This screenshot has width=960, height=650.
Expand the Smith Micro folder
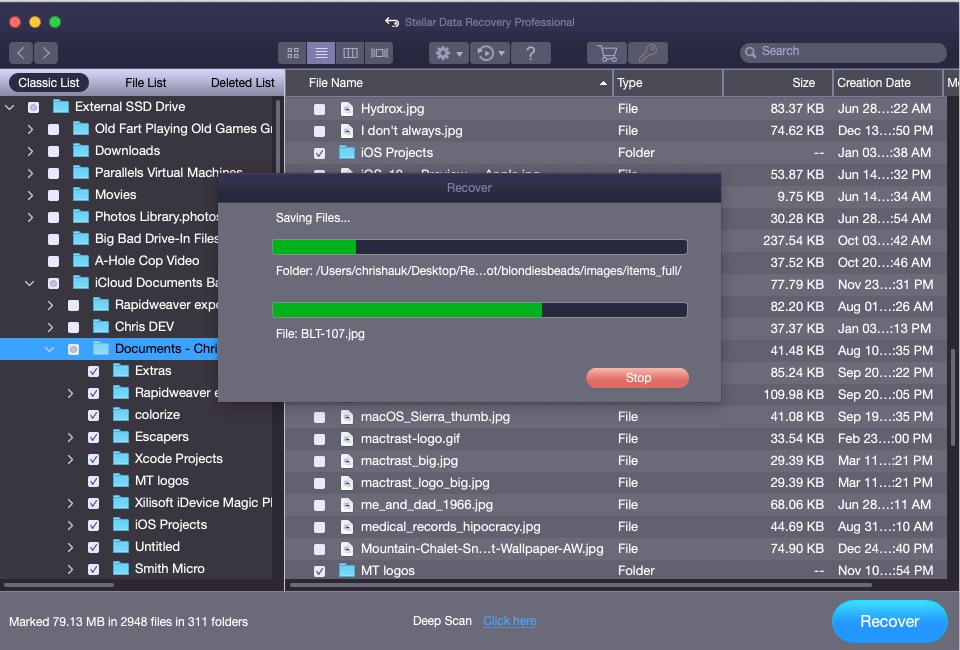click(x=70, y=569)
